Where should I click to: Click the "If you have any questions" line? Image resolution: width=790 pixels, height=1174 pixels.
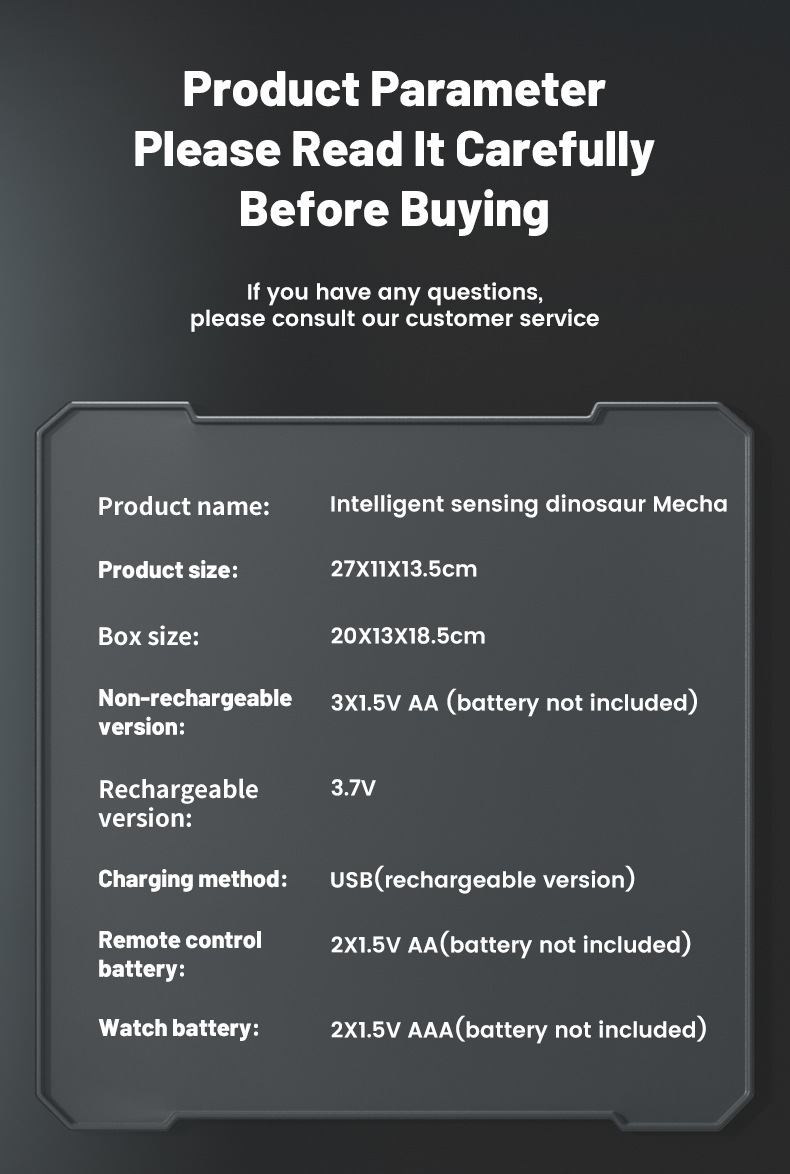(x=394, y=292)
